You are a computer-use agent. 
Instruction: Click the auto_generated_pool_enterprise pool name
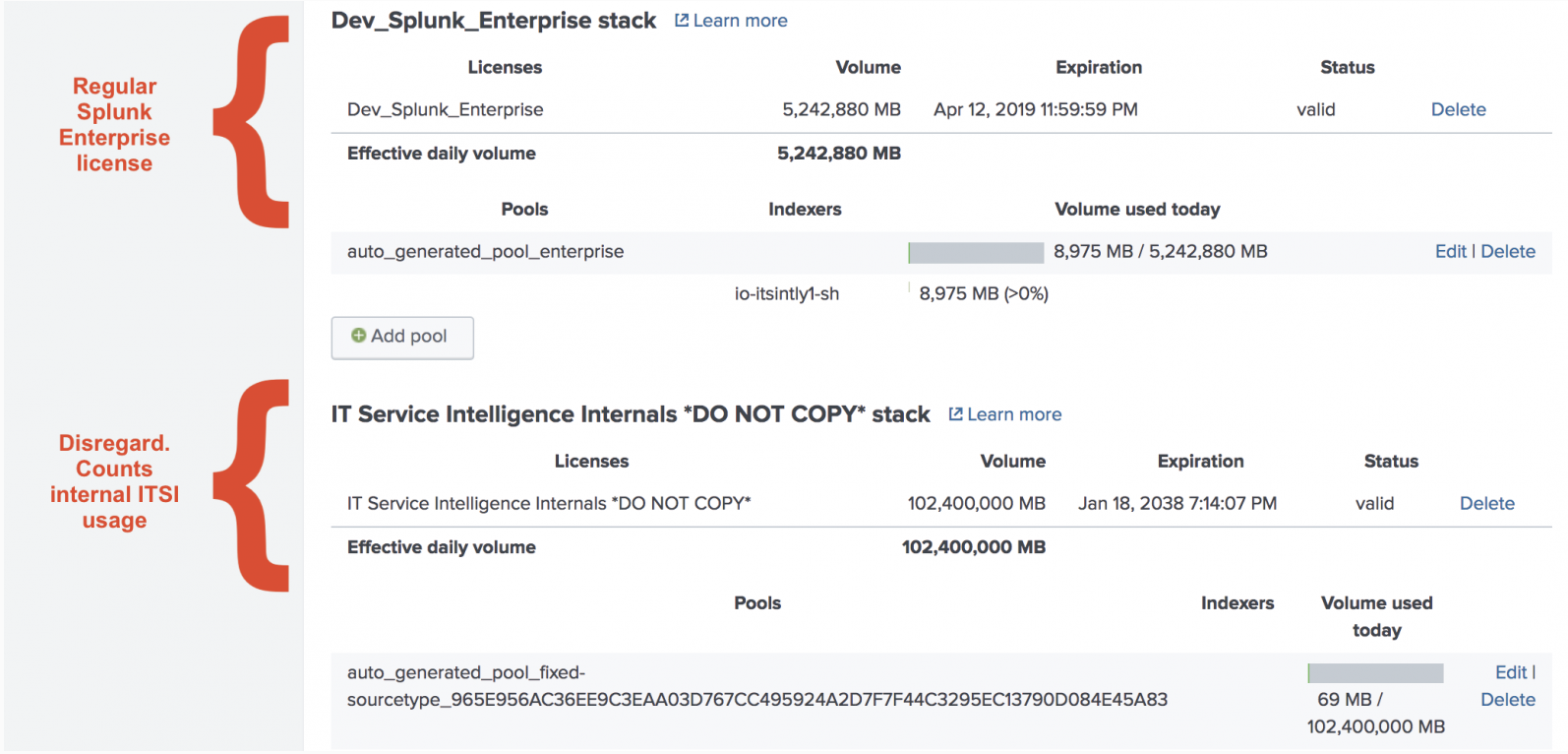[x=485, y=251]
